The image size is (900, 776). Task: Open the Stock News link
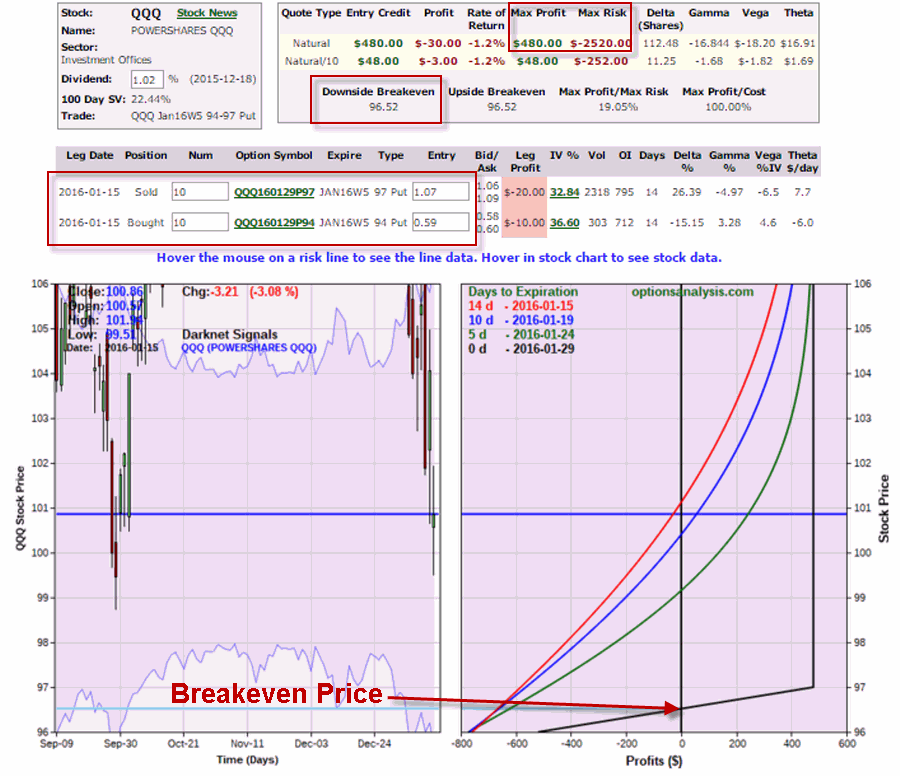207,13
